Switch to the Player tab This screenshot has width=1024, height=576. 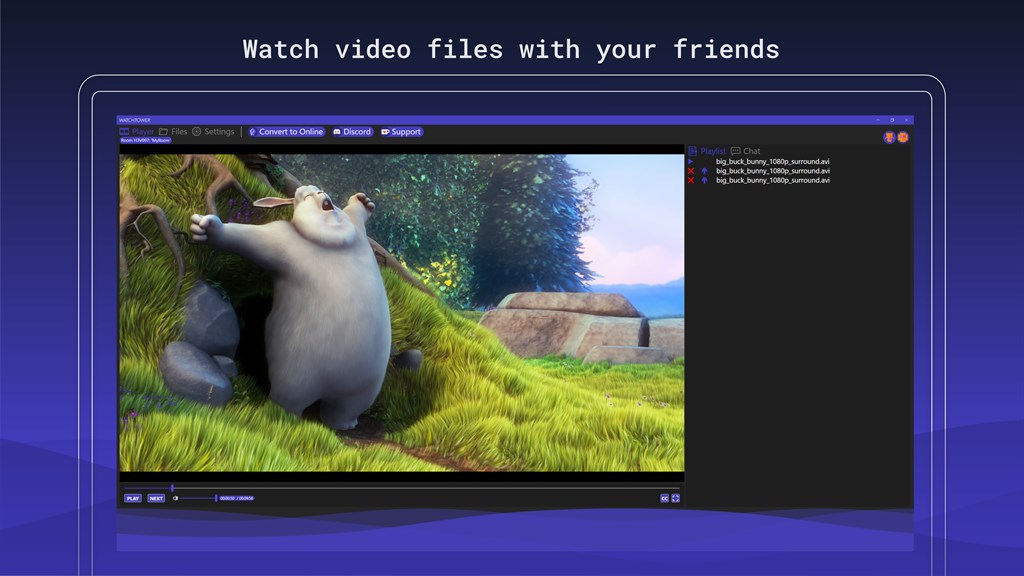(x=136, y=131)
